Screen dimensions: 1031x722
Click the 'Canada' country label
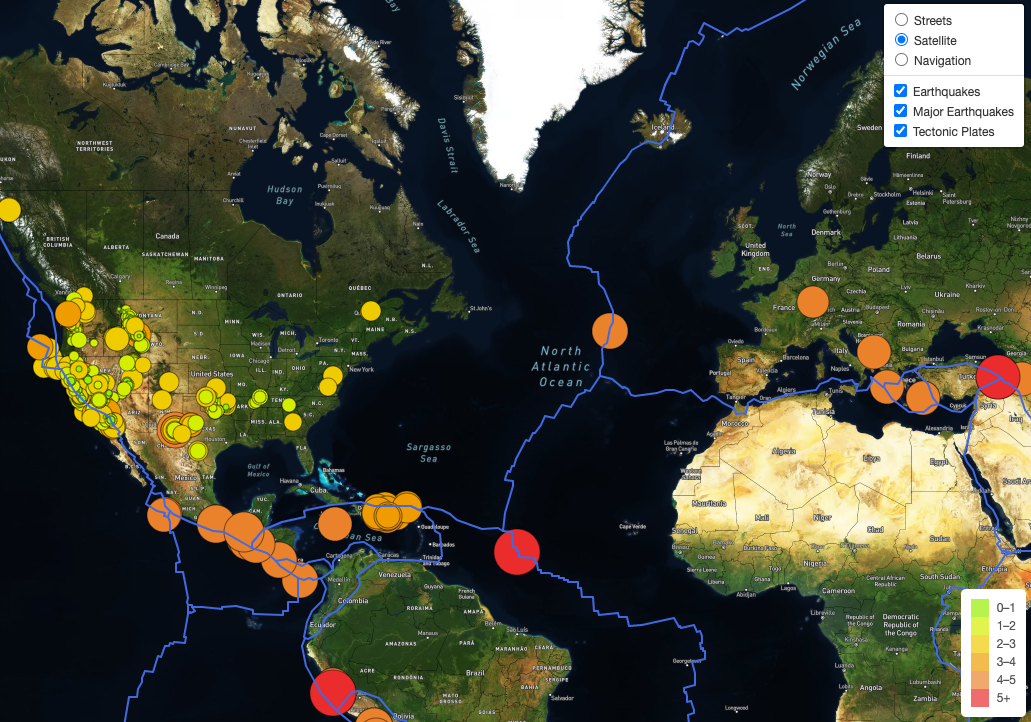coord(167,236)
